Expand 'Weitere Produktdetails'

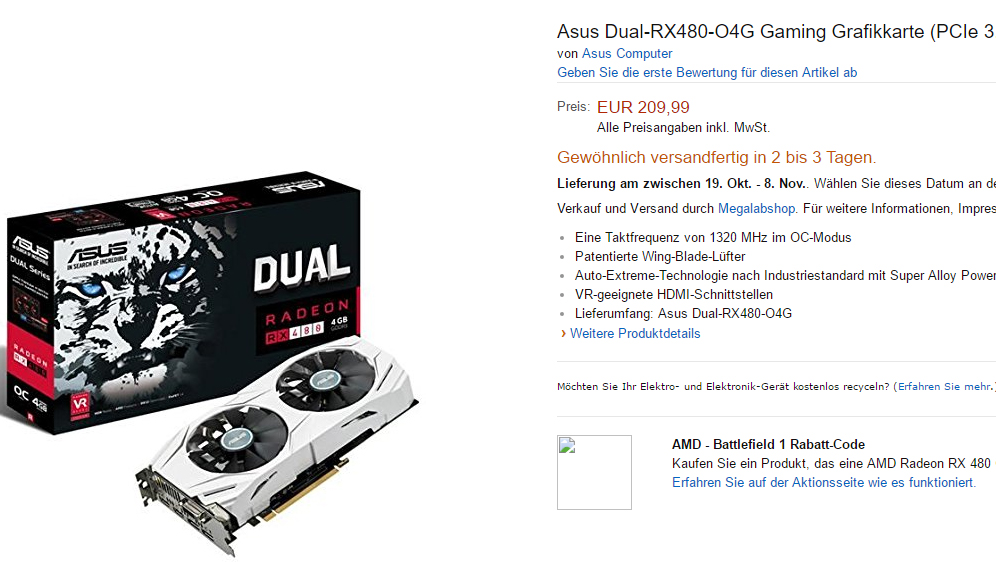point(635,333)
